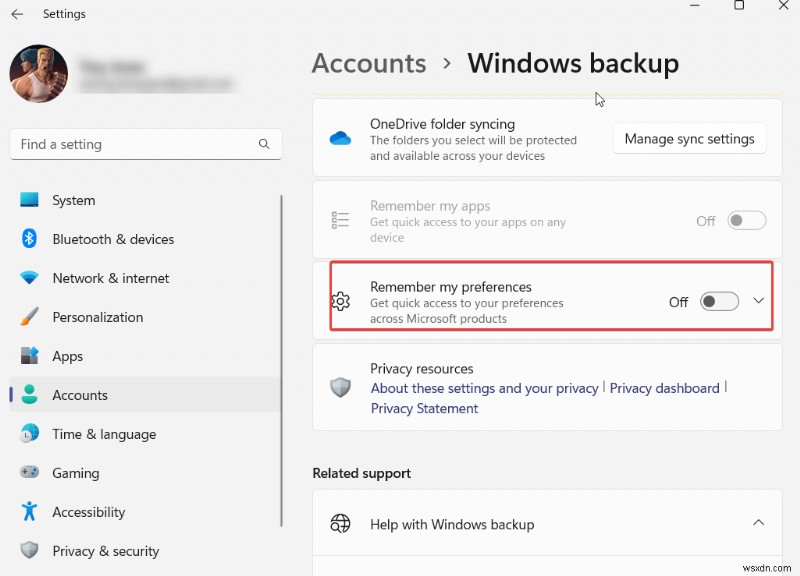The height and width of the screenshot is (576, 800).
Task: Click the OneDrive cloud icon
Action: (340, 138)
